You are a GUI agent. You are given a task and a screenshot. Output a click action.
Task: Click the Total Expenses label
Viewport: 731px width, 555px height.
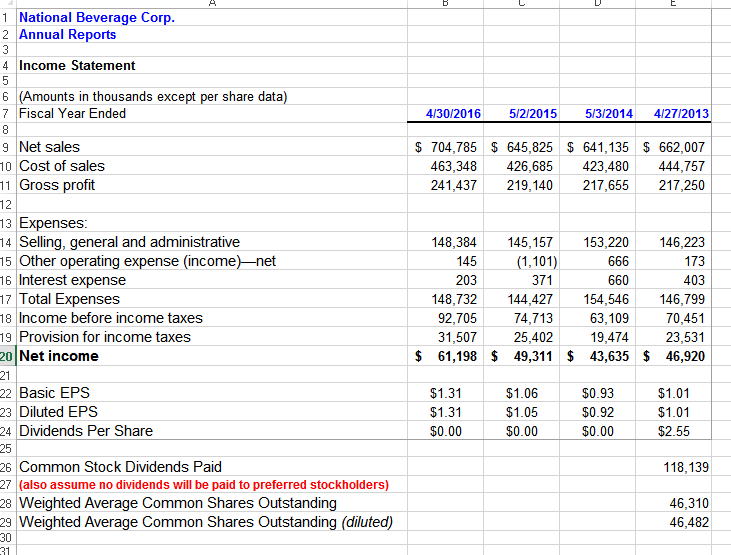tap(69, 299)
